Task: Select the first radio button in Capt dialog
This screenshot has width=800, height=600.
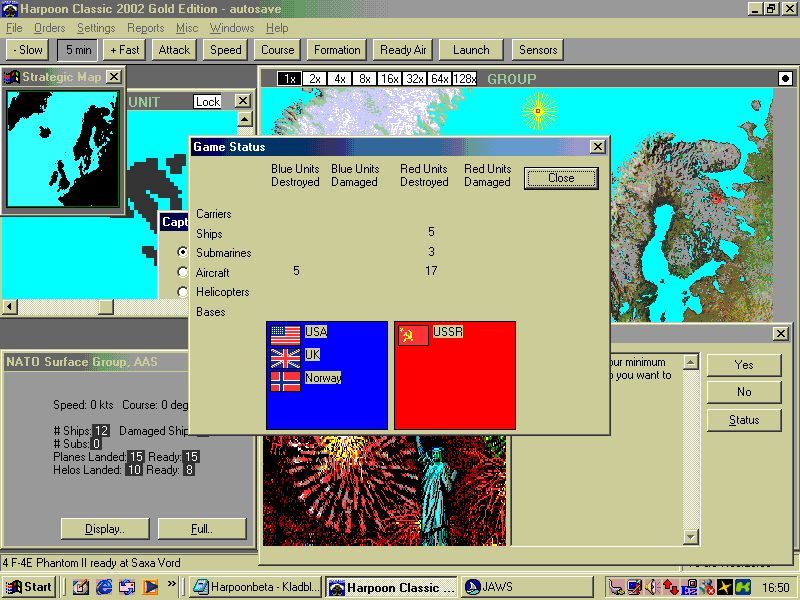Action: click(183, 252)
